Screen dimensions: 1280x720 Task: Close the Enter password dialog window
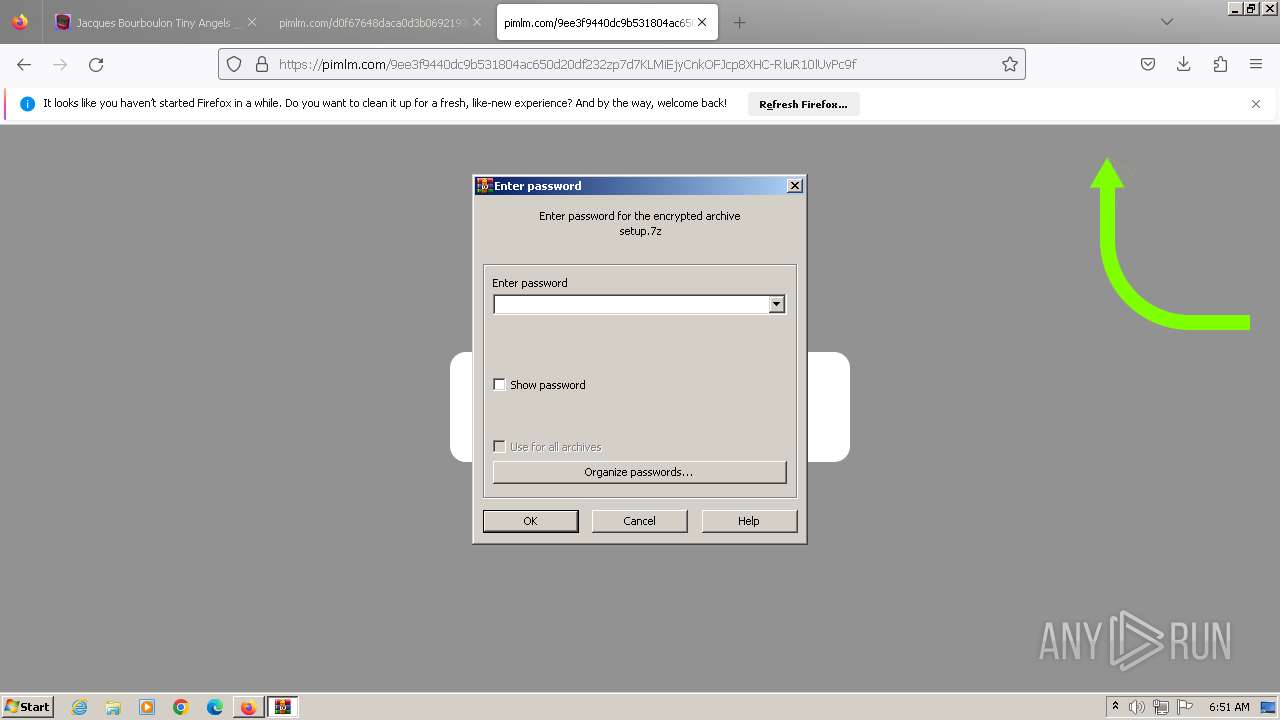795,186
